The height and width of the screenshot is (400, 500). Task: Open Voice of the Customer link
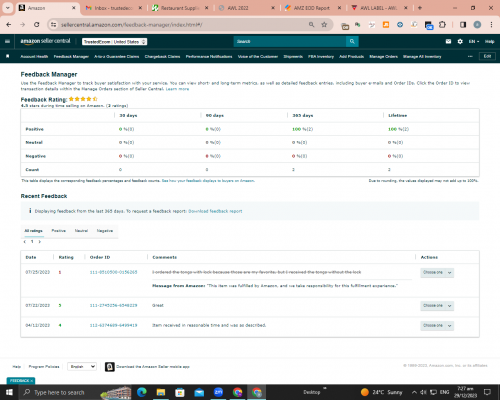[258, 57]
